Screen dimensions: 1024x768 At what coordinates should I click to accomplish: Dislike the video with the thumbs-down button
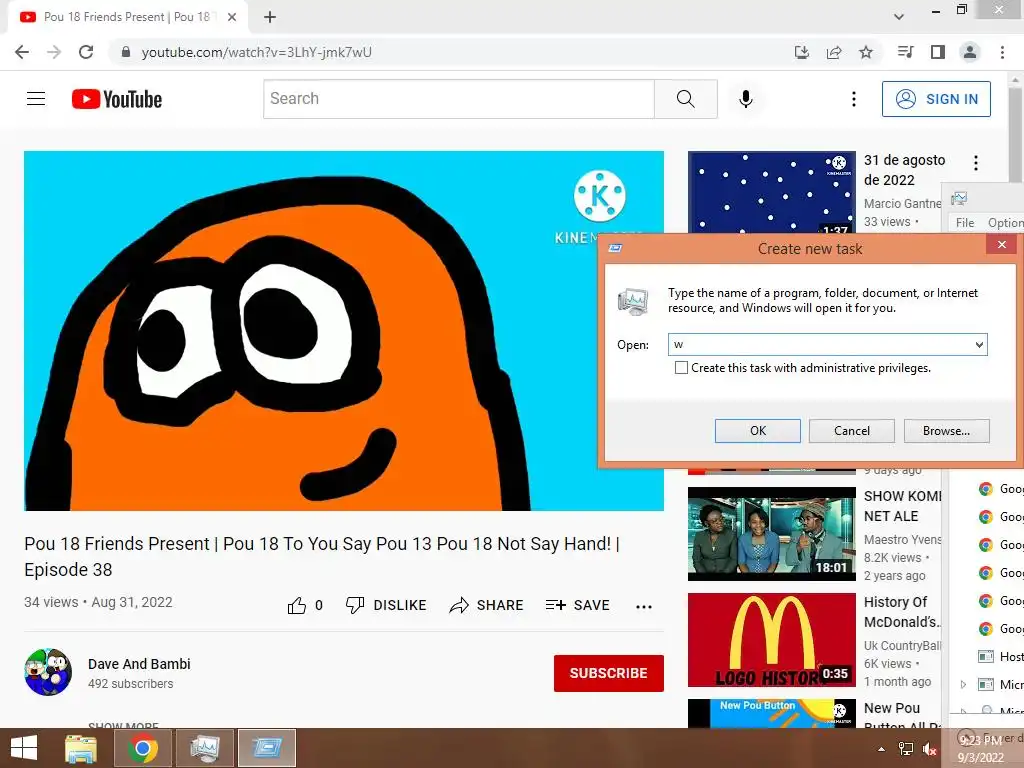click(x=386, y=605)
